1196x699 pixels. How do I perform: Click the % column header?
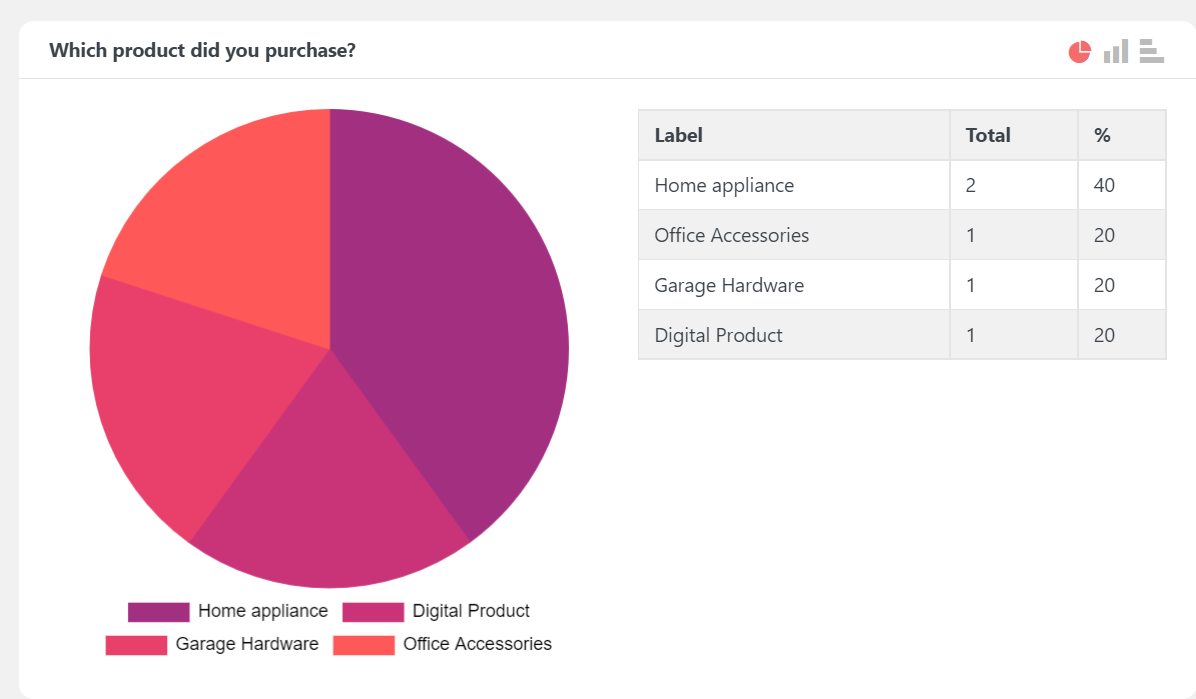1102,135
